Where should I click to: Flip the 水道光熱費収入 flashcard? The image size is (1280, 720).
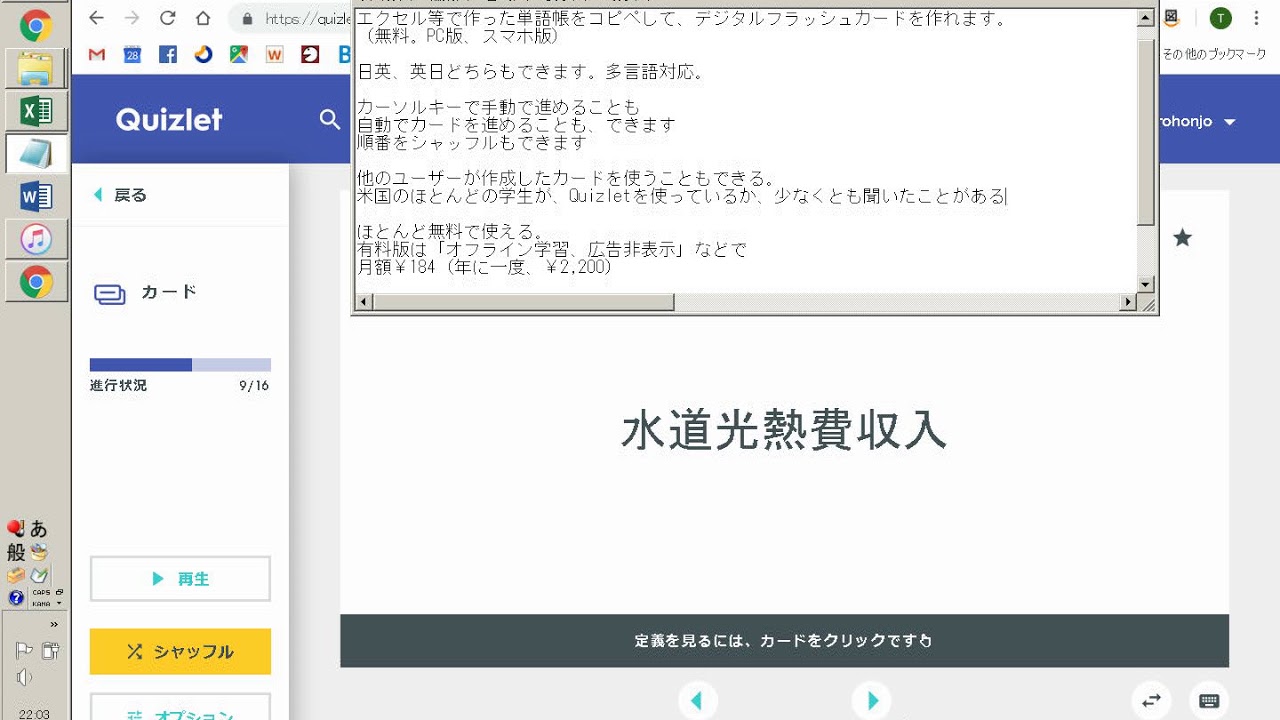coord(784,431)
